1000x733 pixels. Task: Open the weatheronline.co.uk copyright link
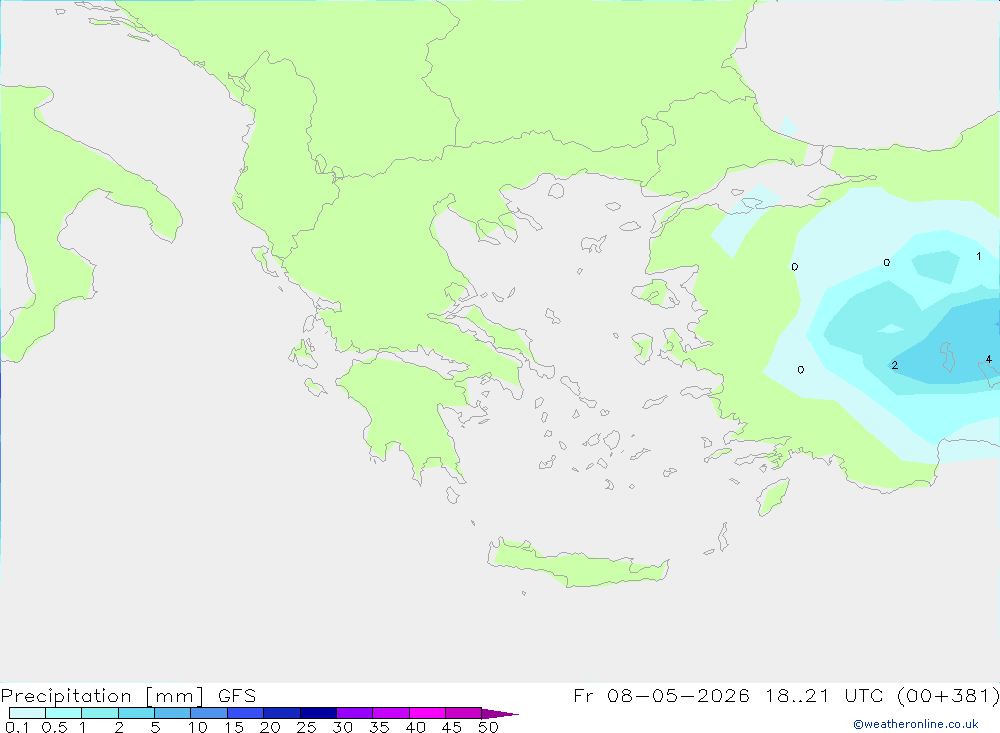[x=916, y=724]
